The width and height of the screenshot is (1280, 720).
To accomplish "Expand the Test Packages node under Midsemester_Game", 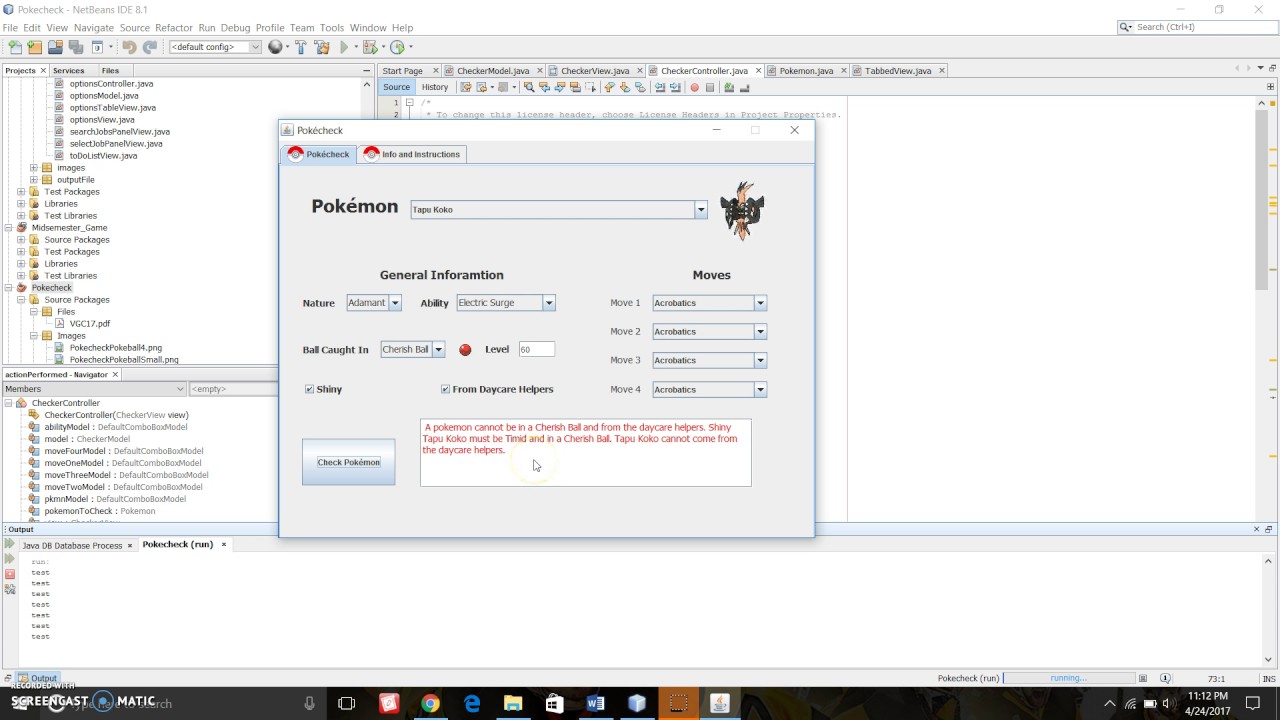I will (21, 252).
